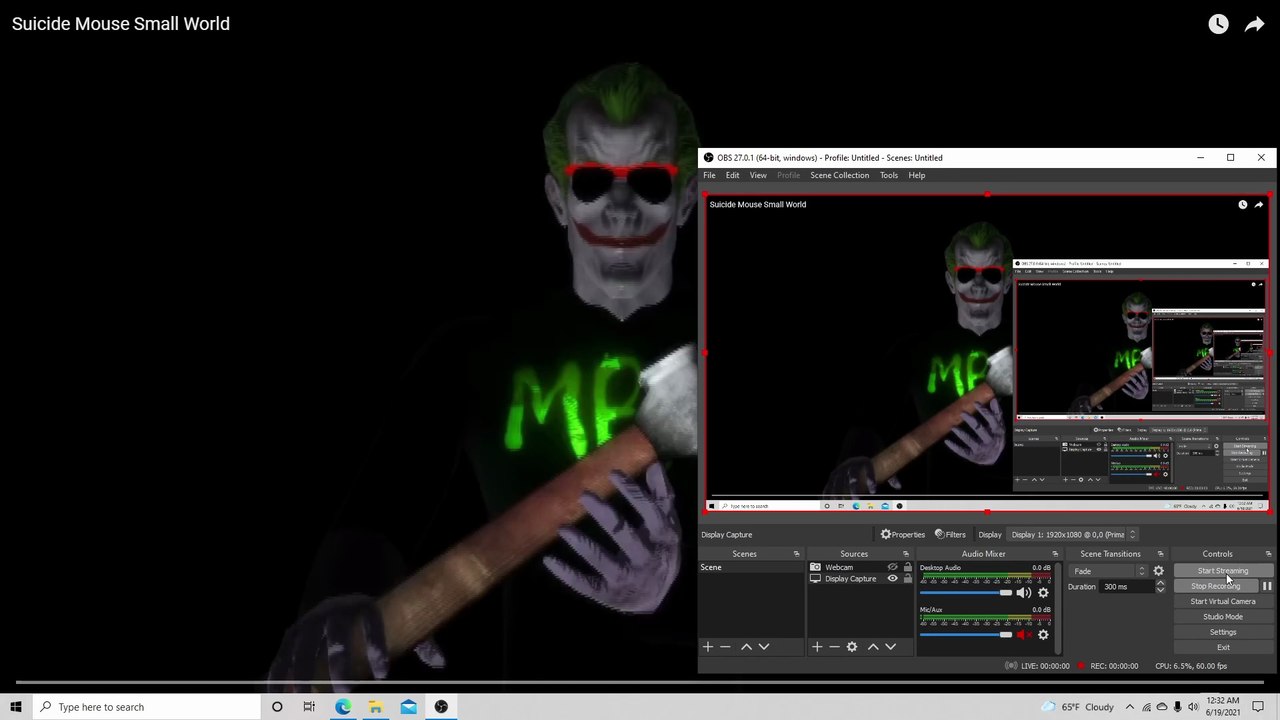Open Desktop Audio settings gear

pyautogui.click(x=1043, y=593)
